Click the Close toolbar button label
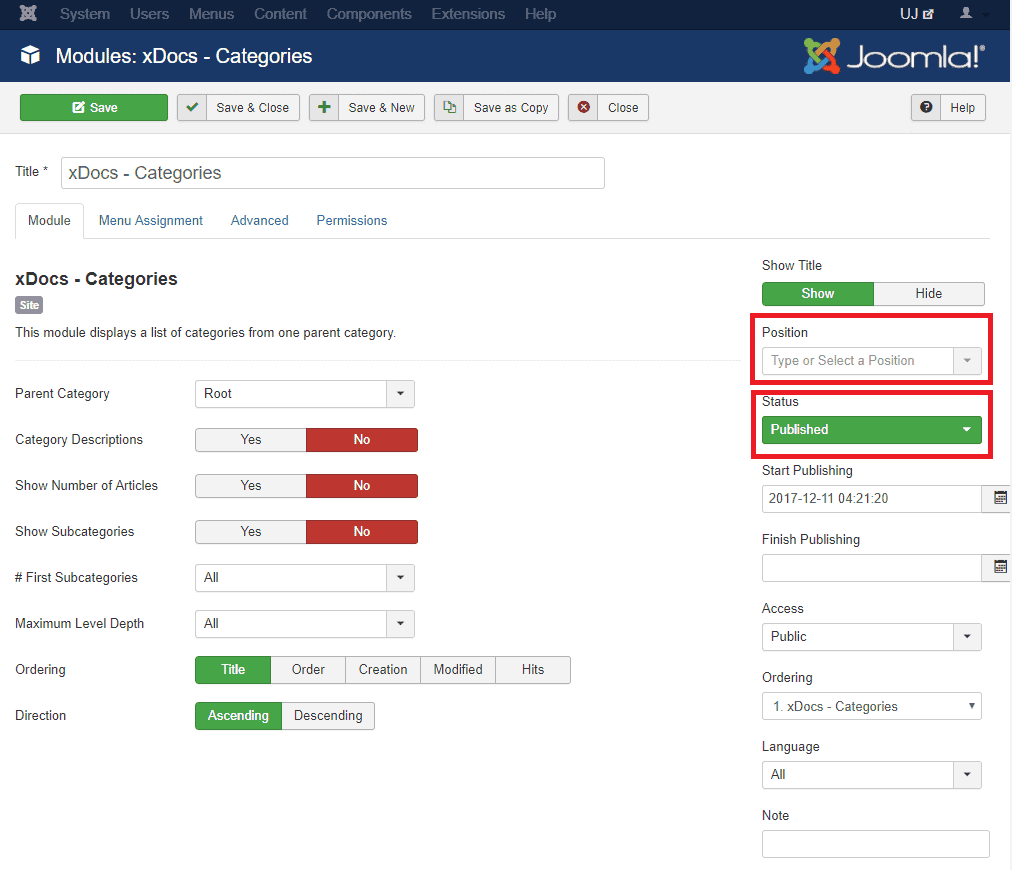This screenshot has width=1012, height=870. pyautogui.click(x=623, y=108)
